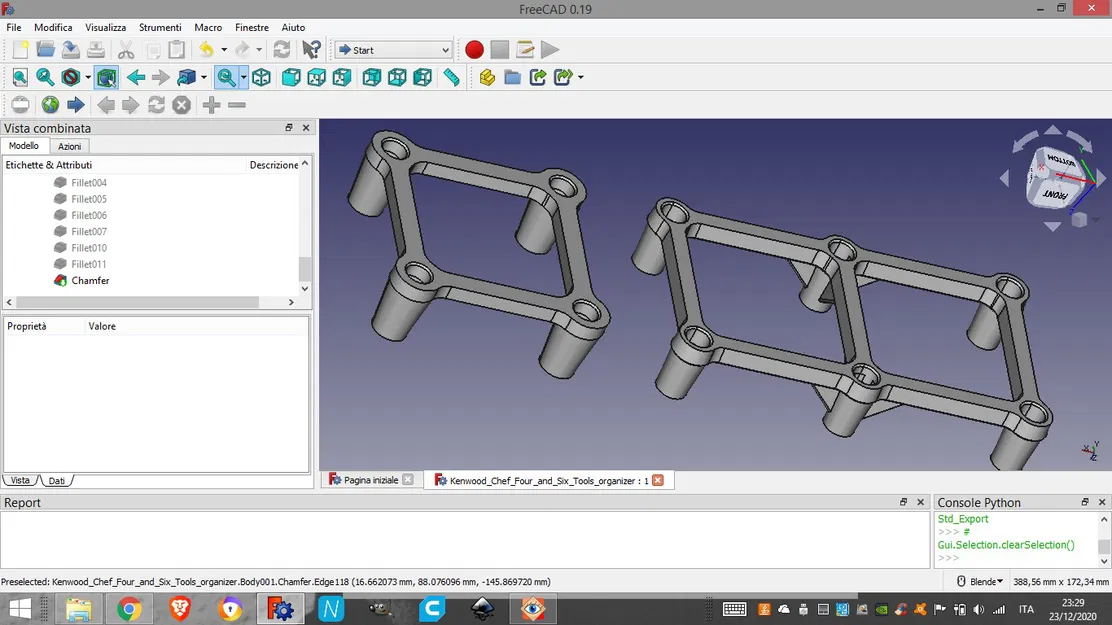This screenshot has width=1112, height=625.
Task: Select the measure distance ruler tool
Action: click(452, 77)
